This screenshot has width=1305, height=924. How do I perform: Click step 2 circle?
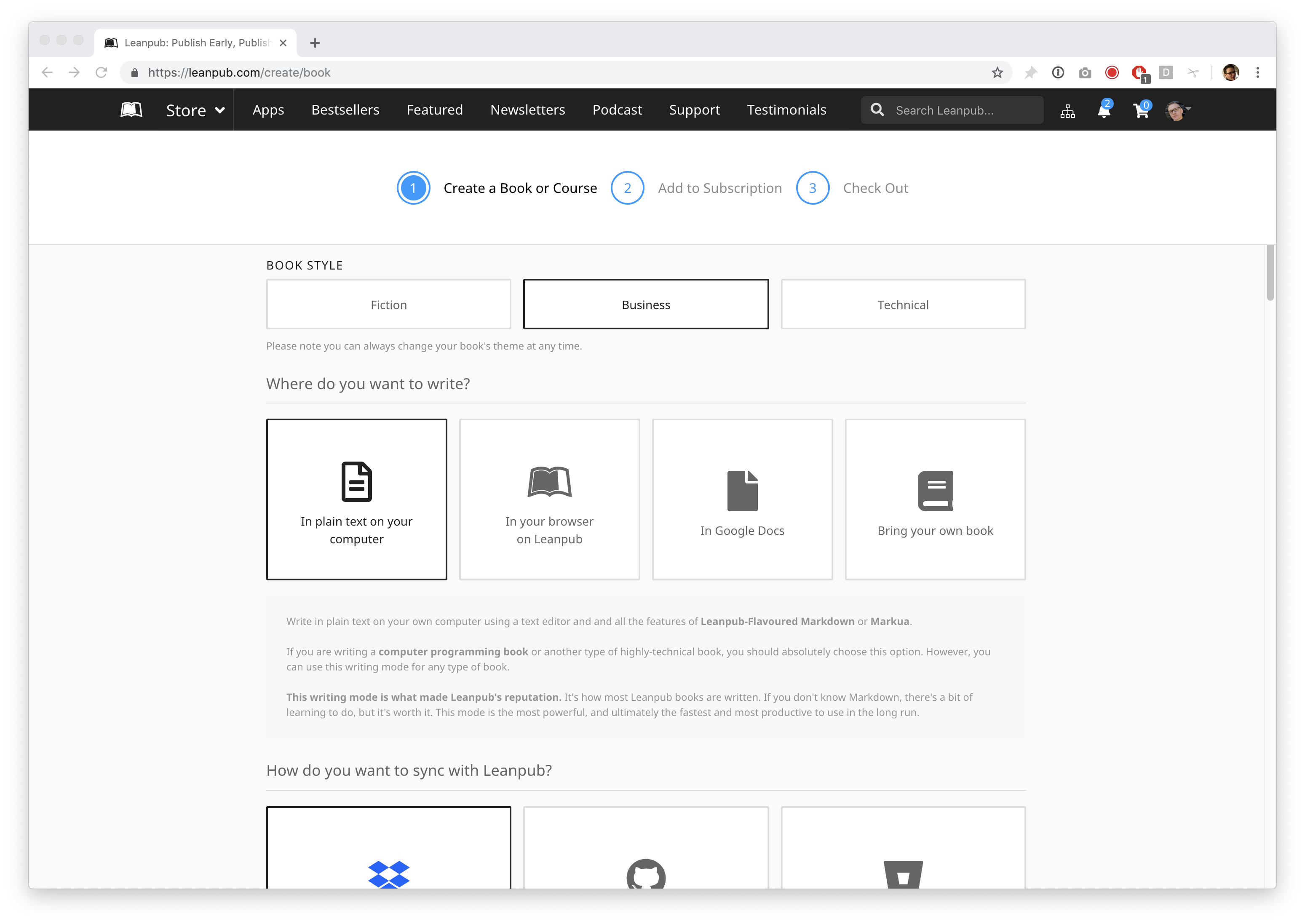(x=627, y=188)
